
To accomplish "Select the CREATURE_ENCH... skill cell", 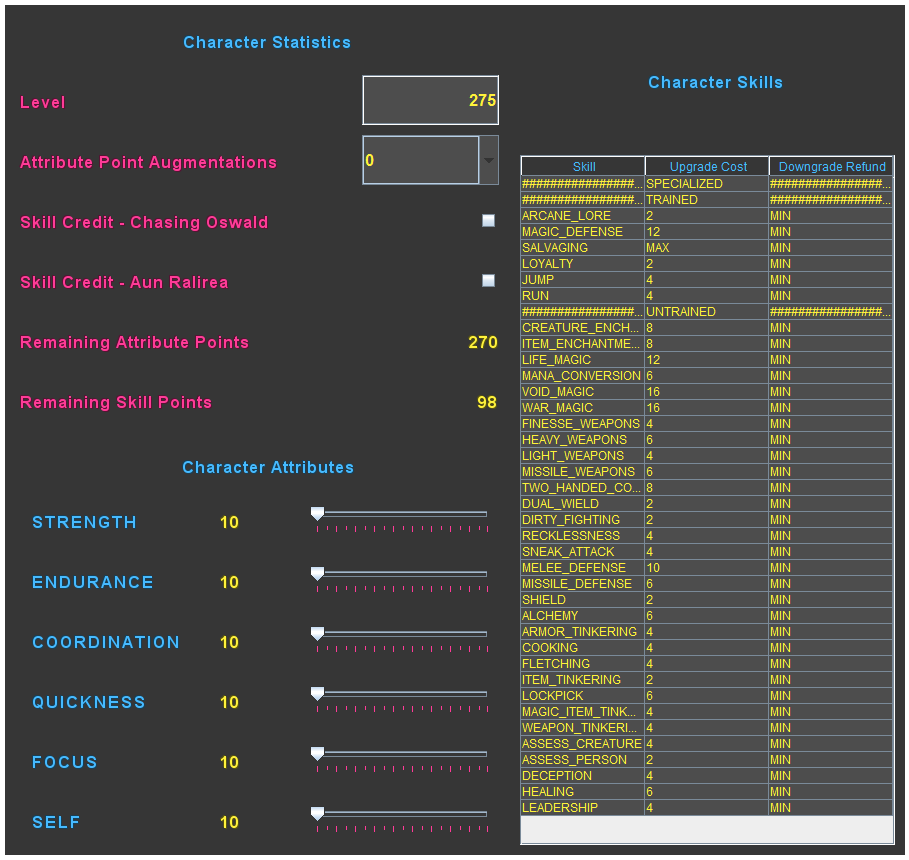I will point(583,328).
